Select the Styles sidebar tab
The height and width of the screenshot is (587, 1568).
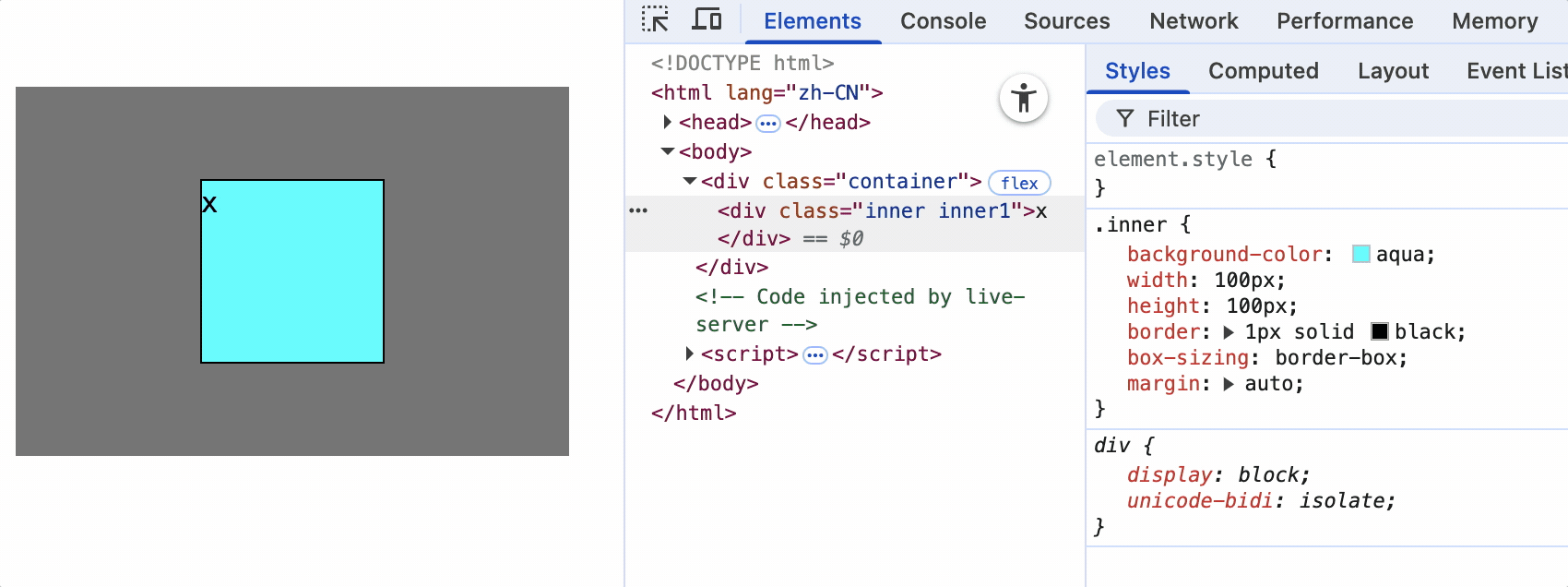coord(1137,71)
